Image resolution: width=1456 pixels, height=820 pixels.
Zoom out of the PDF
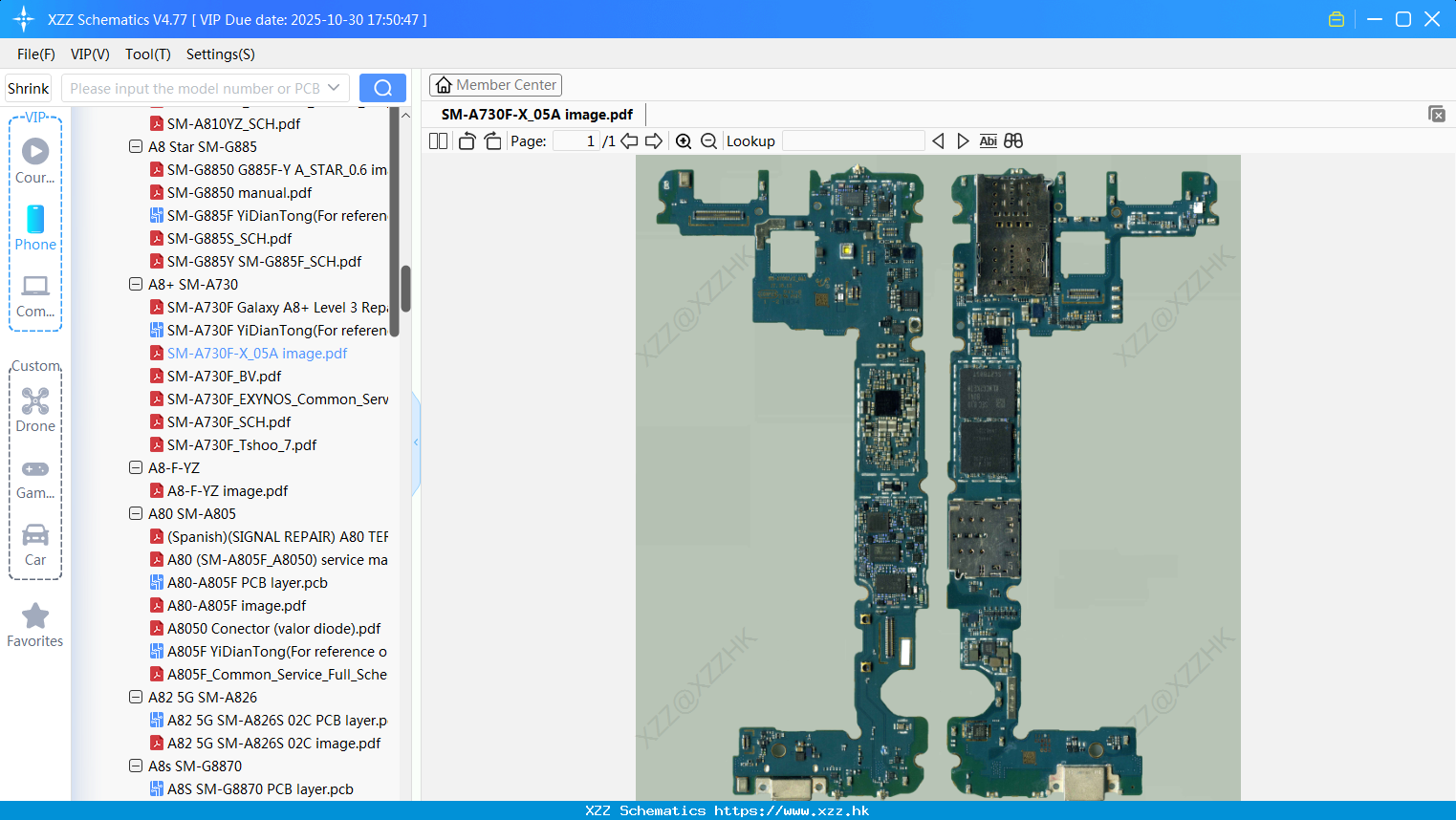(x=708, y=141)
